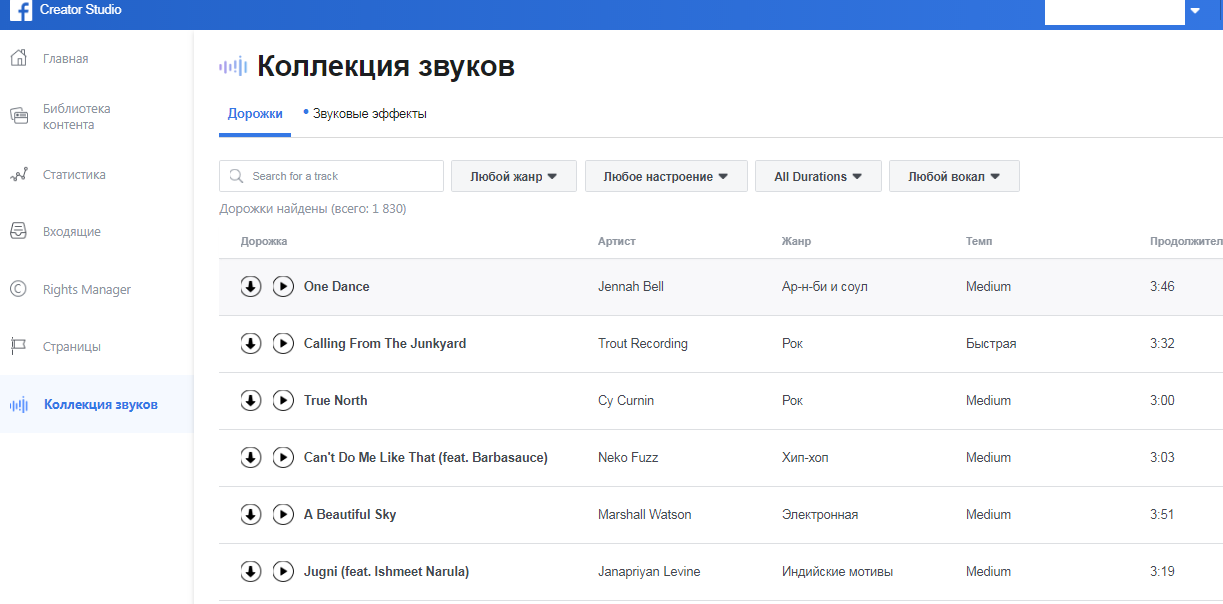
Task: Click genre Индийские мотивы
Action: pos(838,571)
